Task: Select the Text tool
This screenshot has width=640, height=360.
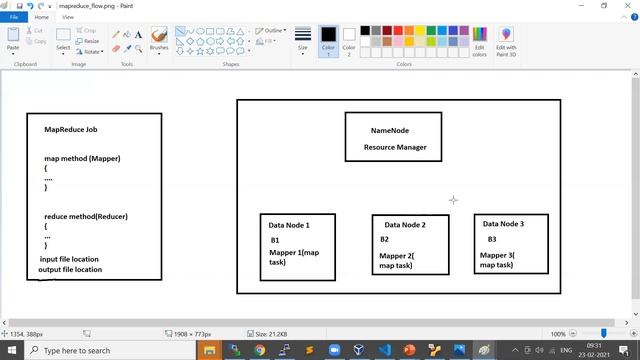Action: coord(138,35)
